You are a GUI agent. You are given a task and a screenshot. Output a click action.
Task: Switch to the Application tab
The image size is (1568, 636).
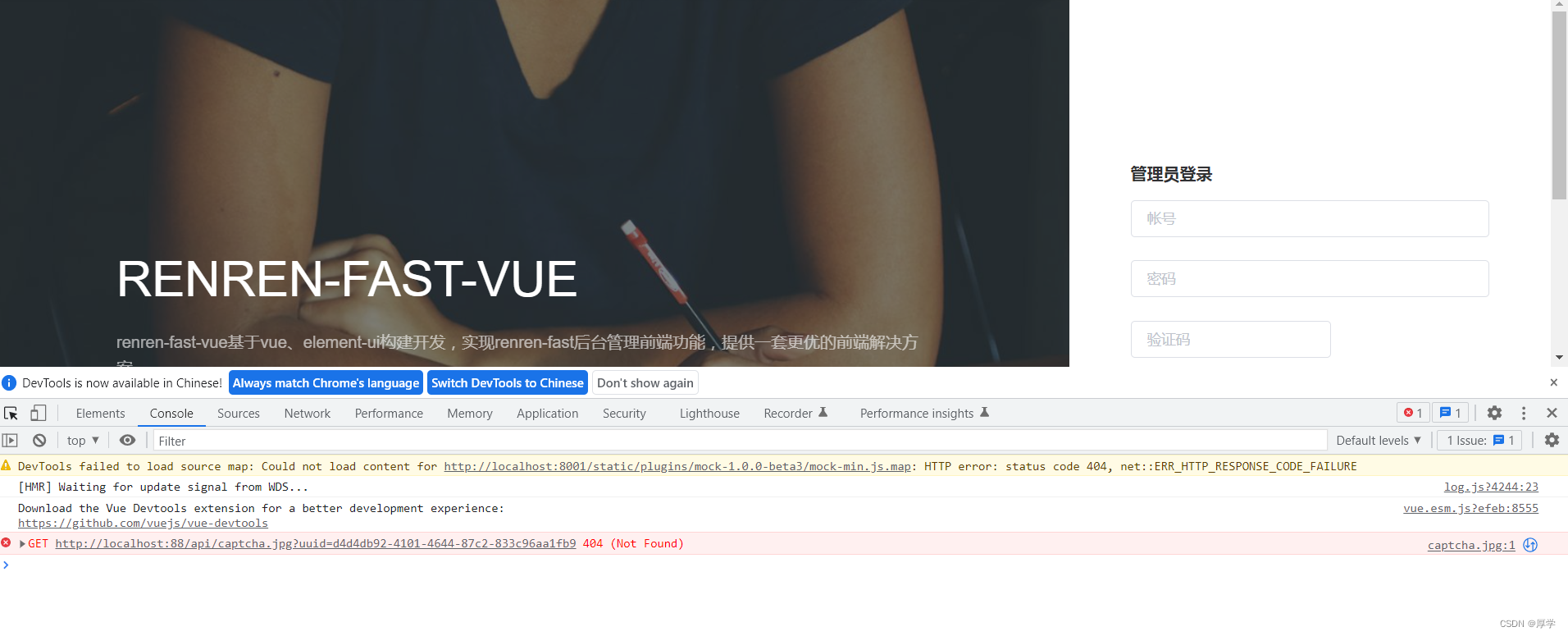click(x=548, y=414)
